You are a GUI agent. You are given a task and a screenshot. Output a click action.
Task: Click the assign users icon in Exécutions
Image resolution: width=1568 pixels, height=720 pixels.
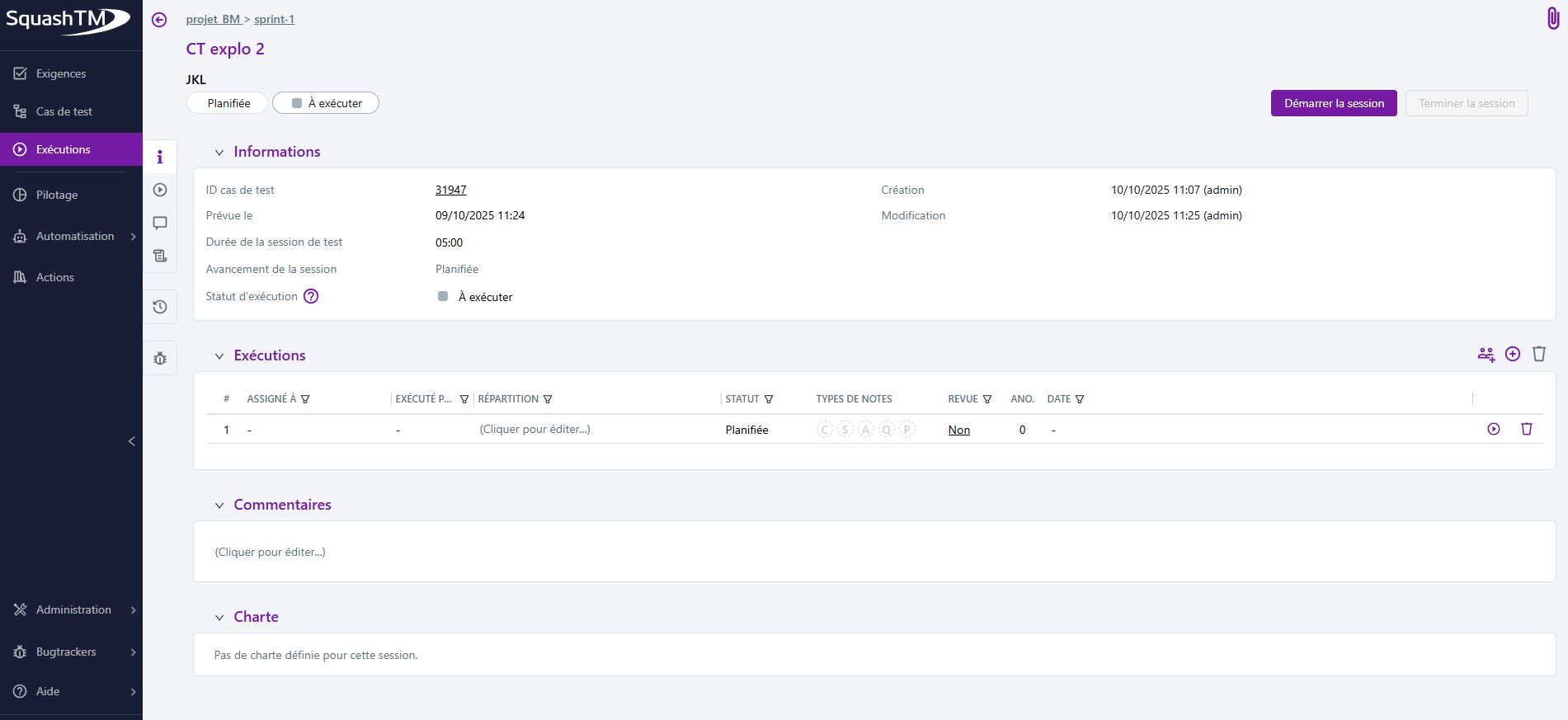(x=1486, y=354)
